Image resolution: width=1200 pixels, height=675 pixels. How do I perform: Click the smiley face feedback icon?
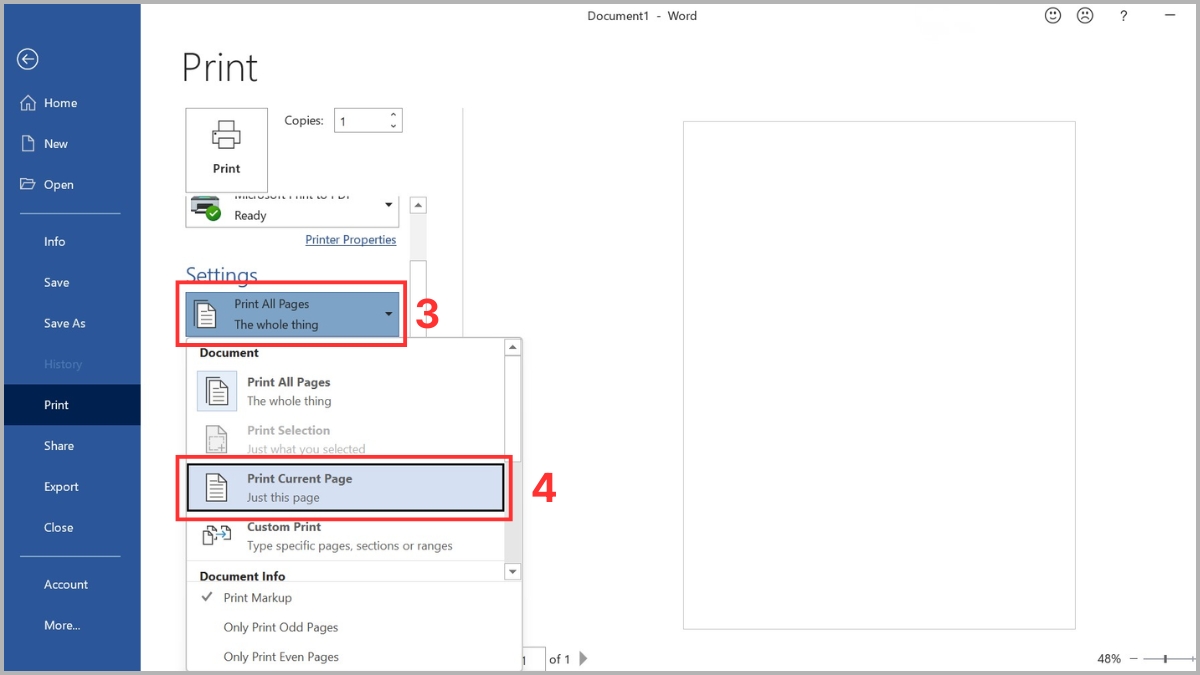coord(1053,16)
